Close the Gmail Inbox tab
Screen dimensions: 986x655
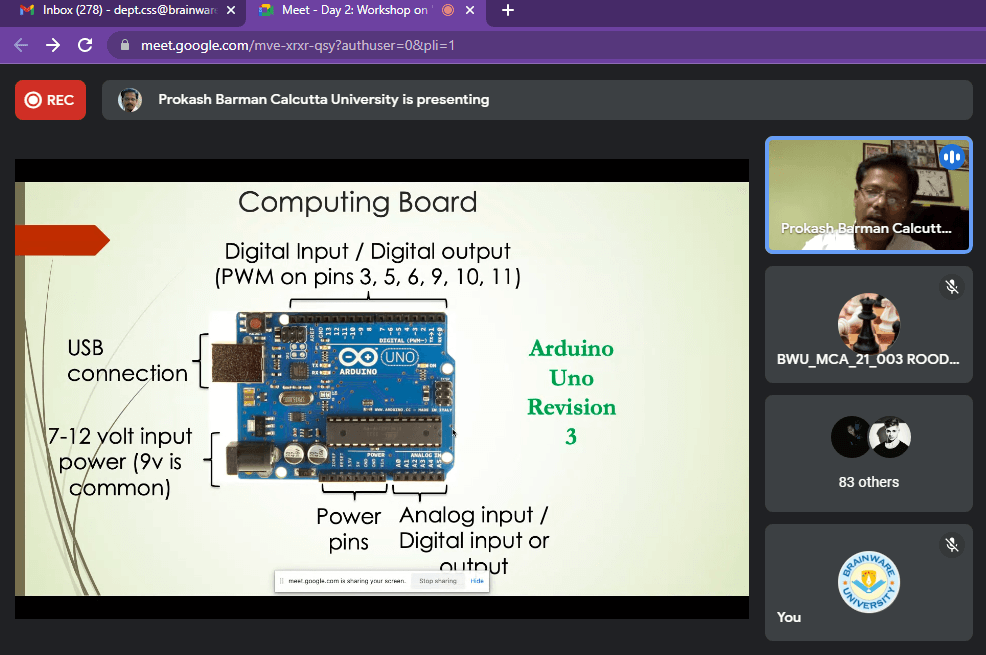(231, 11)
